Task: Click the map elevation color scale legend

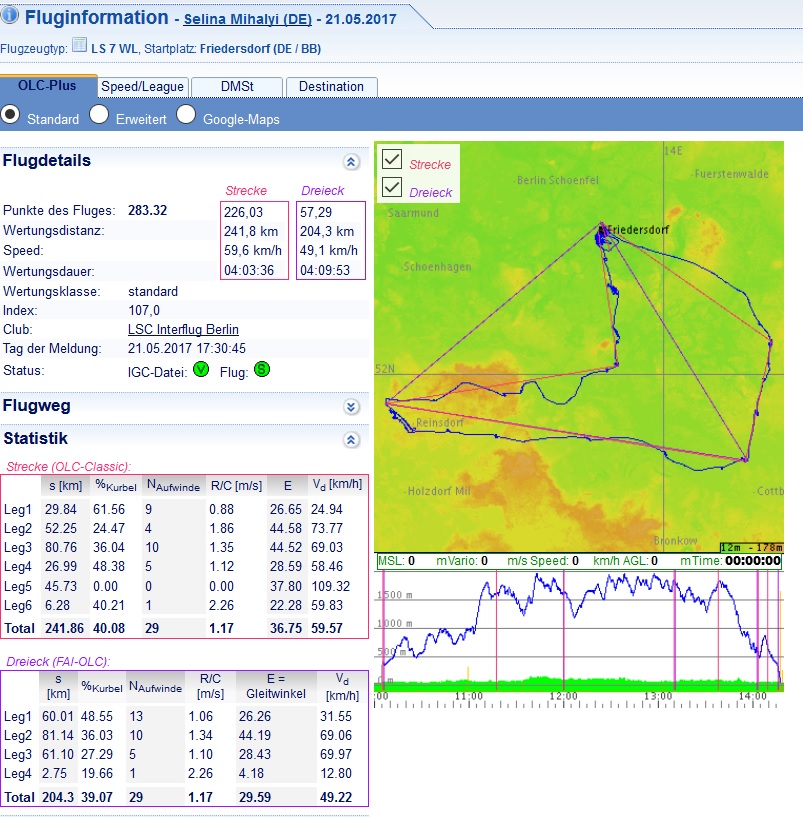Action: point(750,547)
